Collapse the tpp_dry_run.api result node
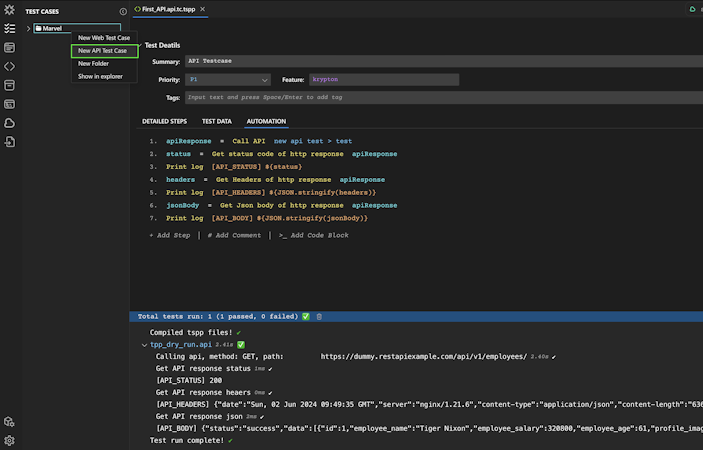 (144, 344)
